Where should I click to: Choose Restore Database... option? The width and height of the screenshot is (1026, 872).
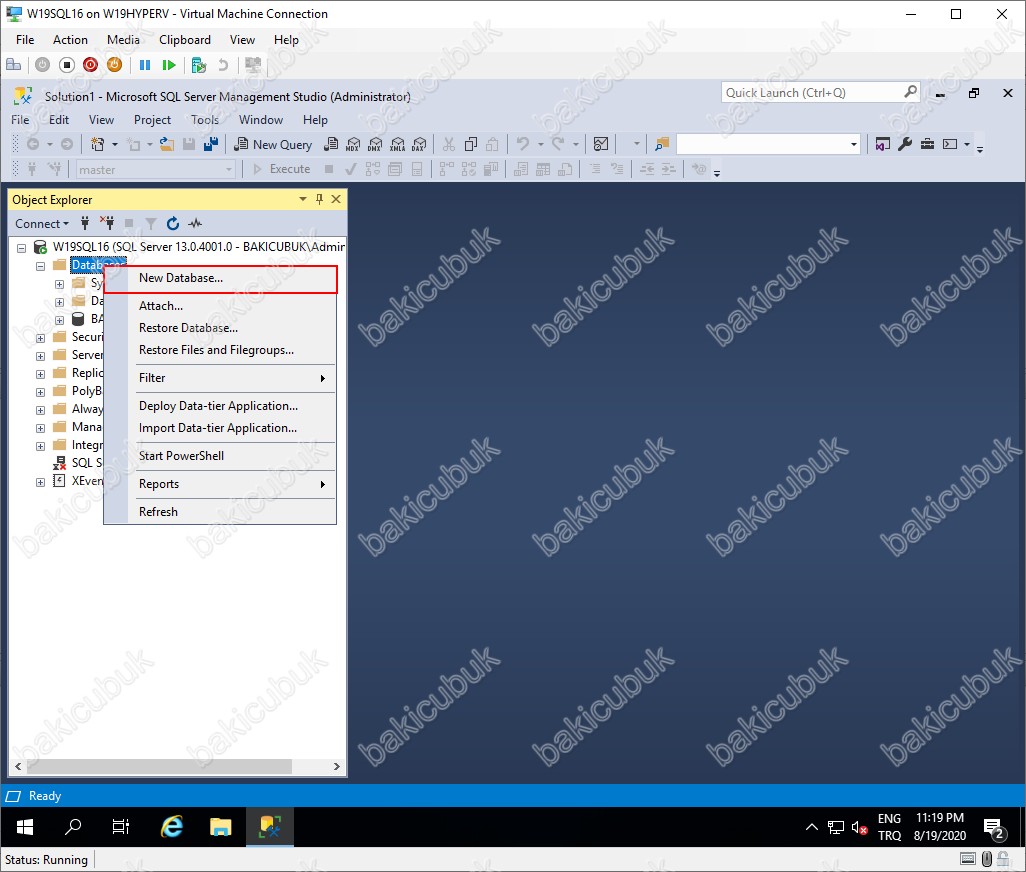(x=220, y=328)
